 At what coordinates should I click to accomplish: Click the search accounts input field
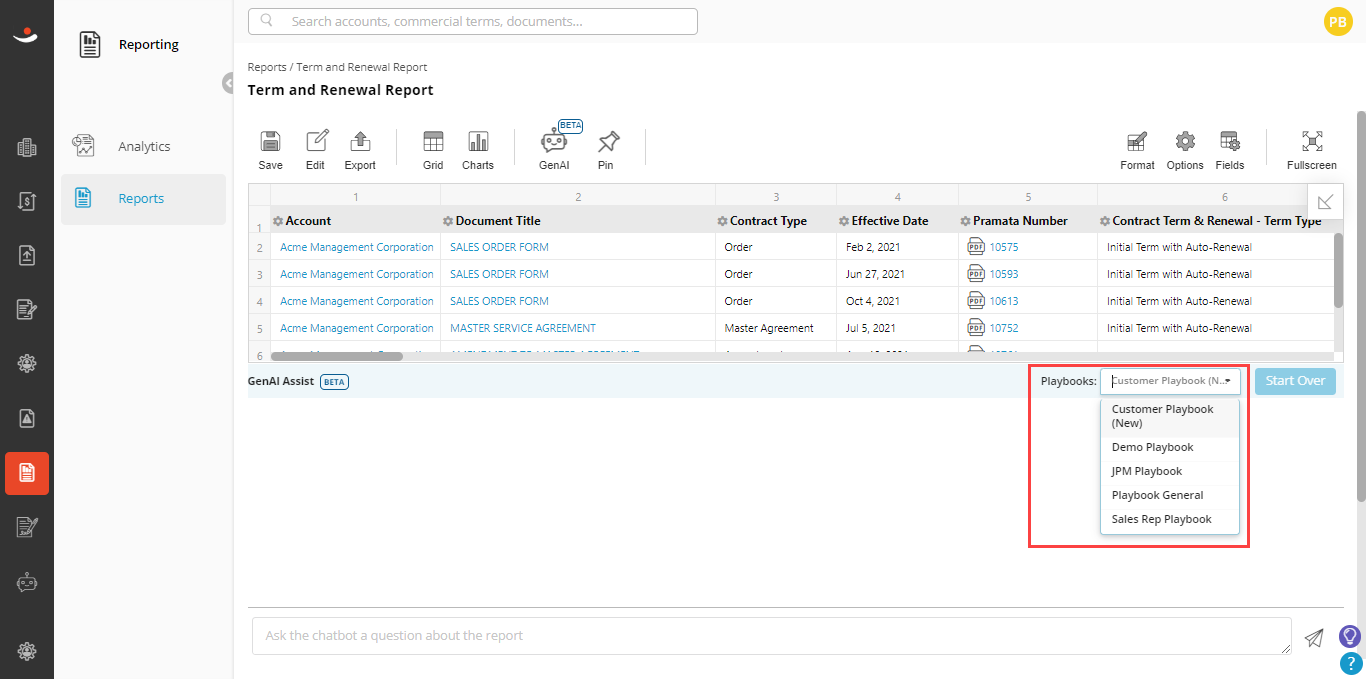[x=473, y=21]
